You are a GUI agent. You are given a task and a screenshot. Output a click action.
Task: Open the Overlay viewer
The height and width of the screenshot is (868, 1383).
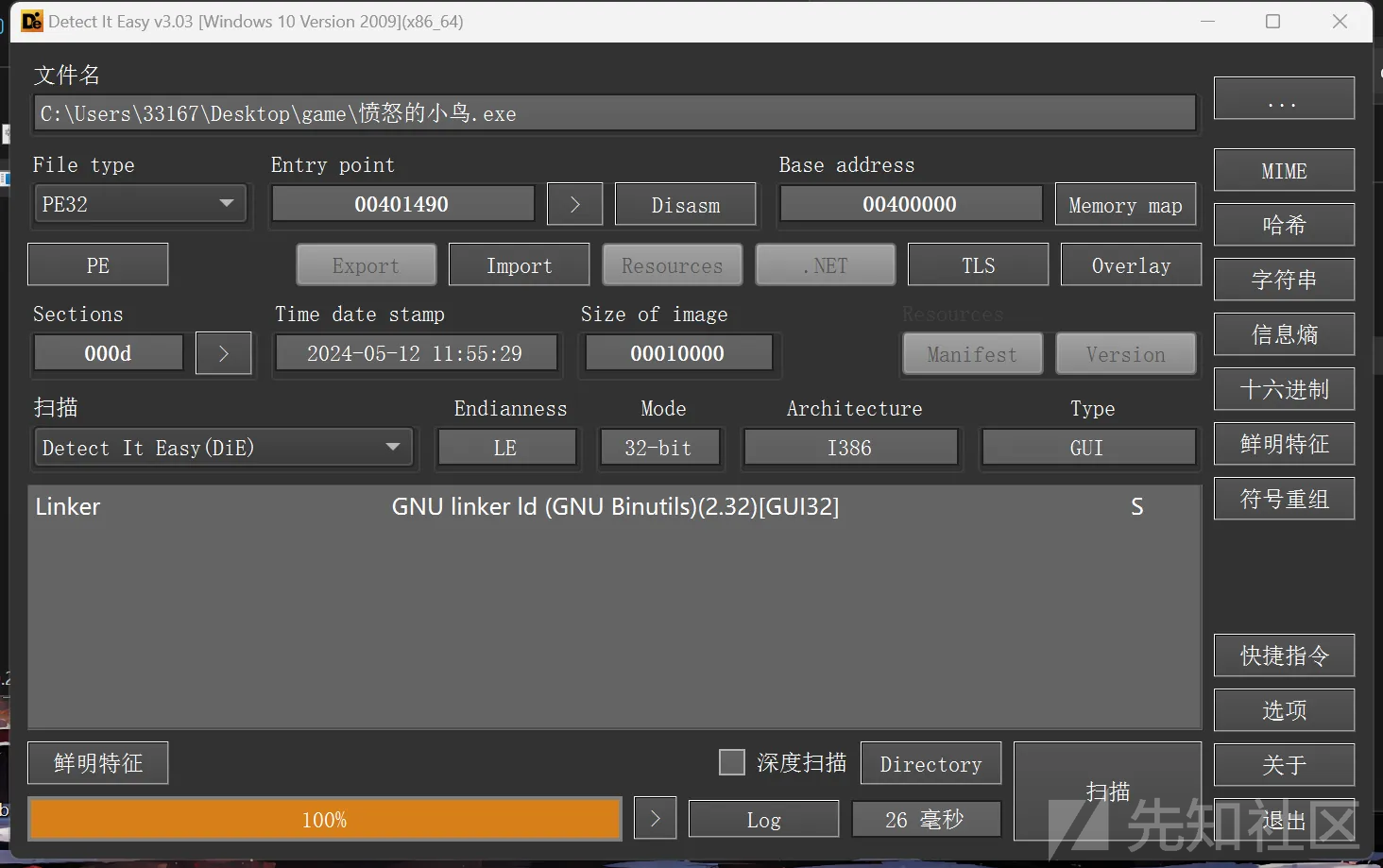click(1131, 265)
